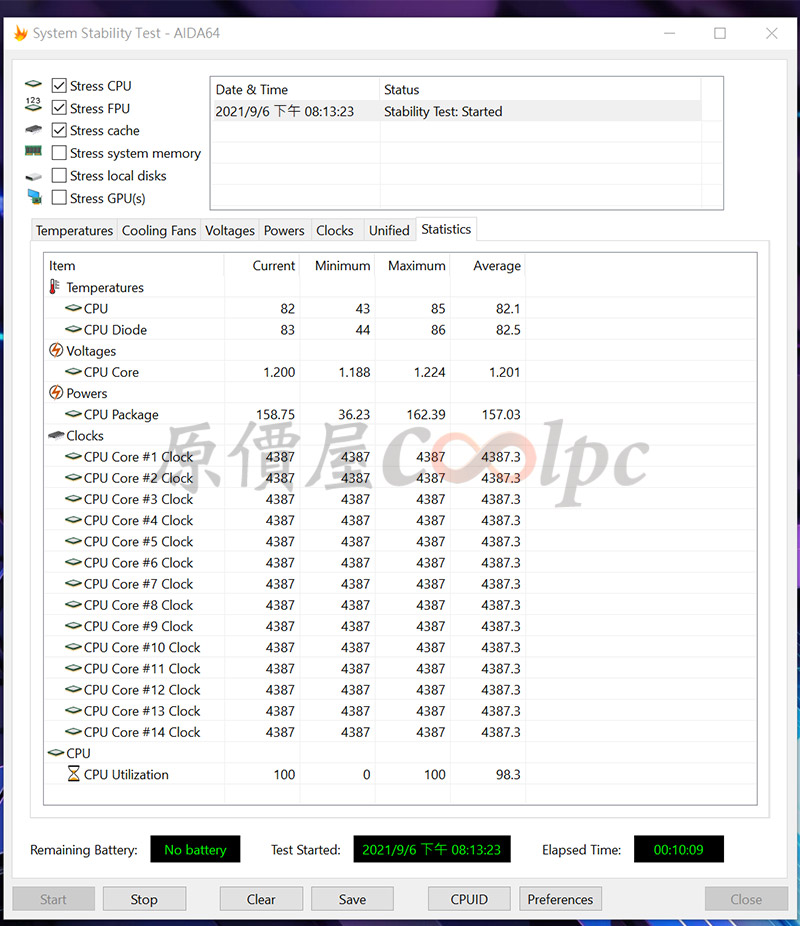Click the green icon beside CPU Core #12 Clock
800x926 pixels.
(x=73, y=689)
